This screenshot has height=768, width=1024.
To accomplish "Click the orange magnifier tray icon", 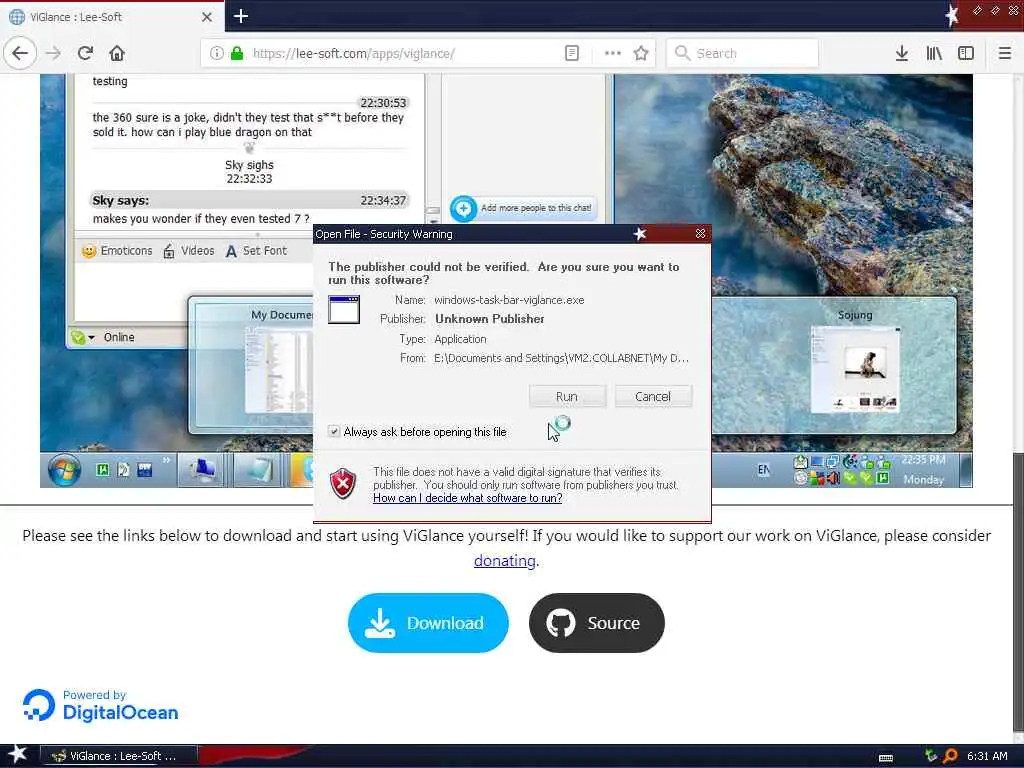I will pos(950,756).
